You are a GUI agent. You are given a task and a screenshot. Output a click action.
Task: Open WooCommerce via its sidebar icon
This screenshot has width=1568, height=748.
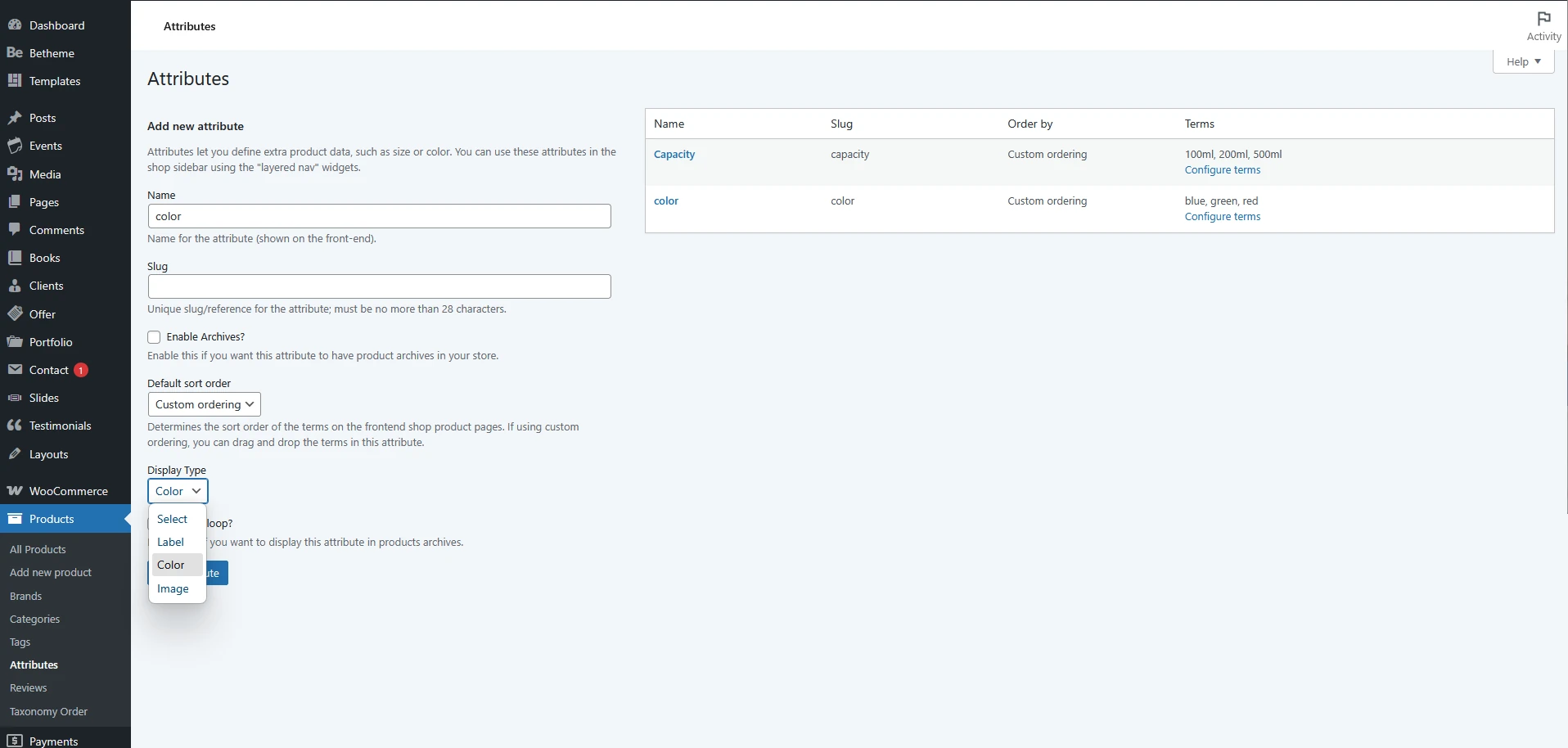point(15,491)
